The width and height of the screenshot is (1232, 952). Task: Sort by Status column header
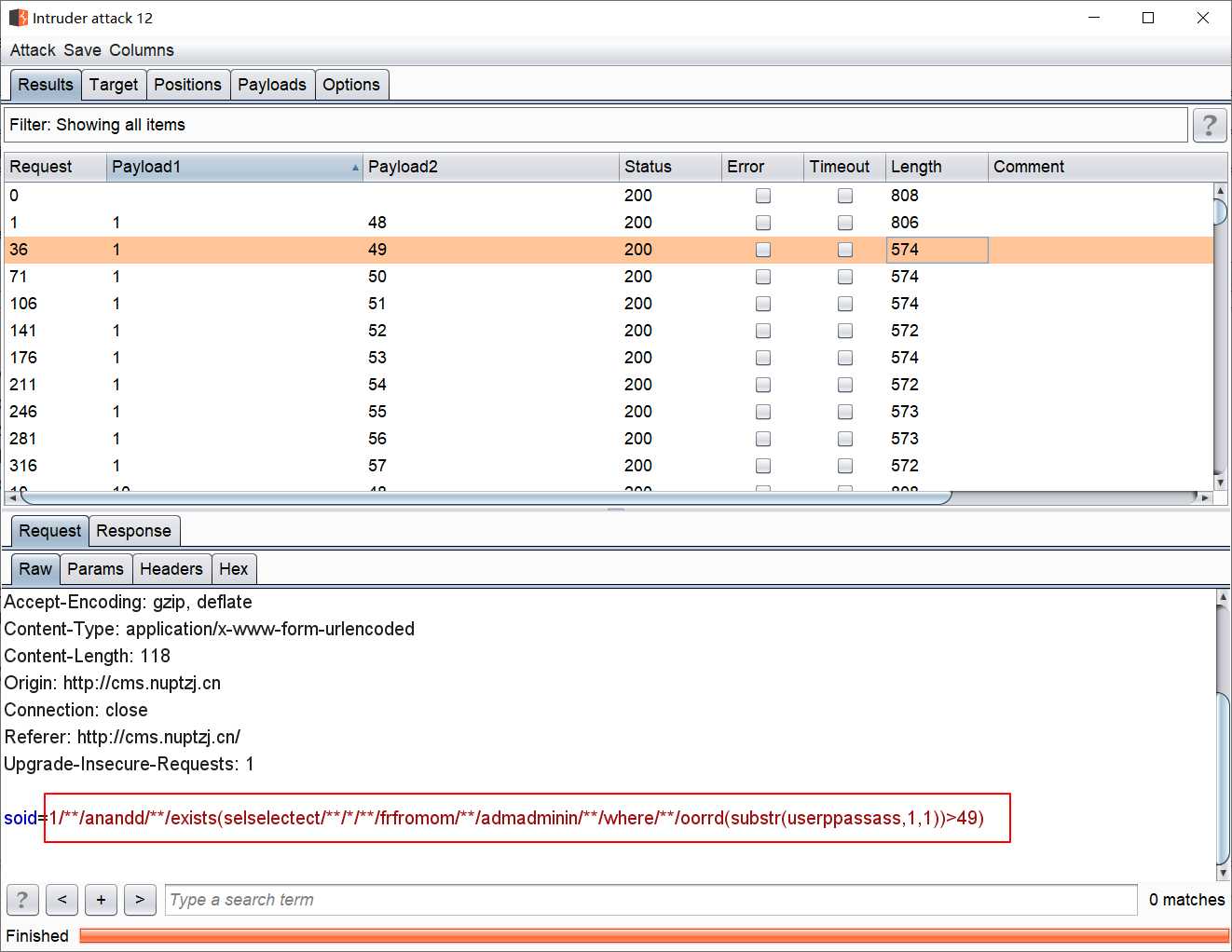[670, 167]
